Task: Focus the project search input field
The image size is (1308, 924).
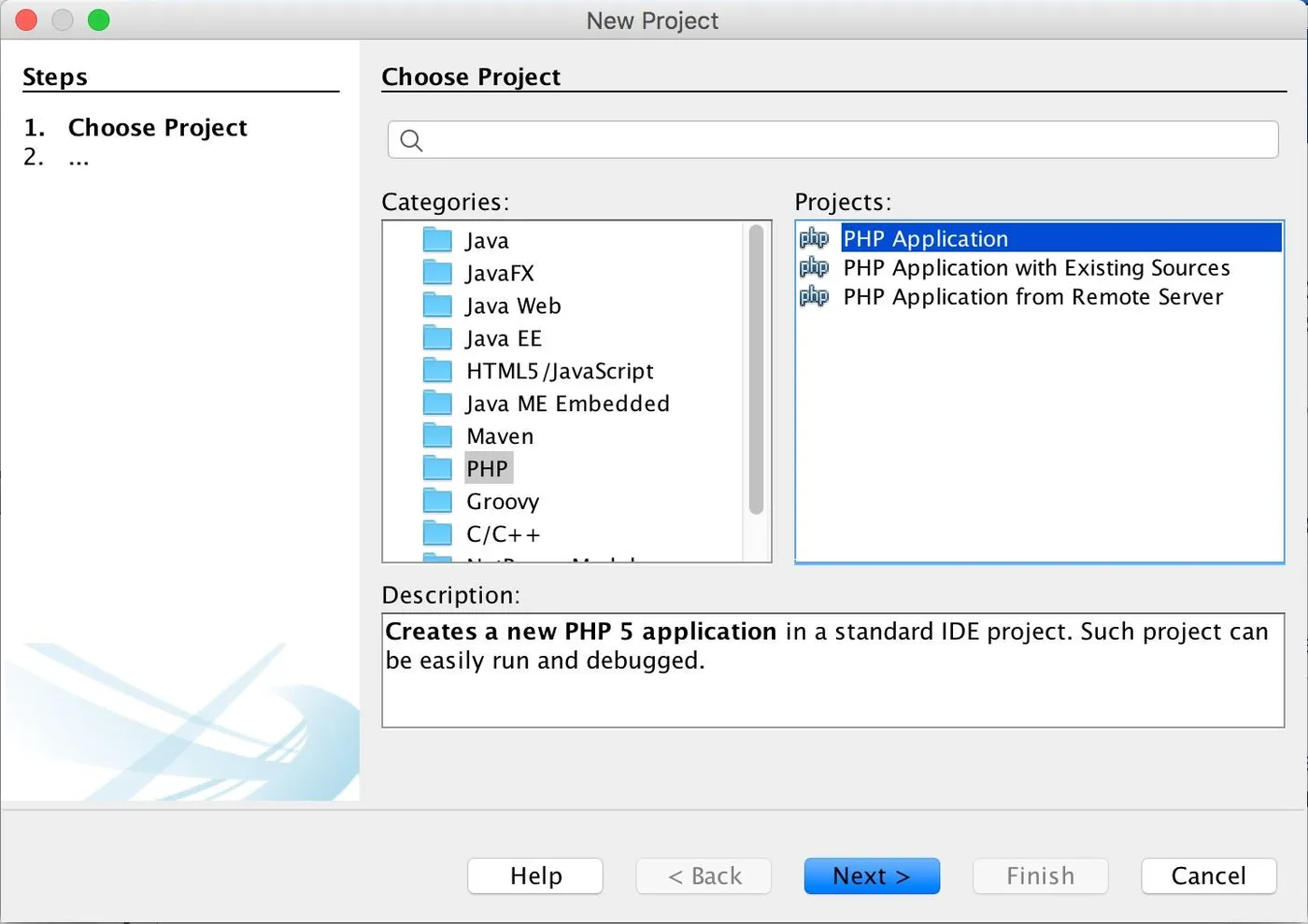Action: click(832, 139)
